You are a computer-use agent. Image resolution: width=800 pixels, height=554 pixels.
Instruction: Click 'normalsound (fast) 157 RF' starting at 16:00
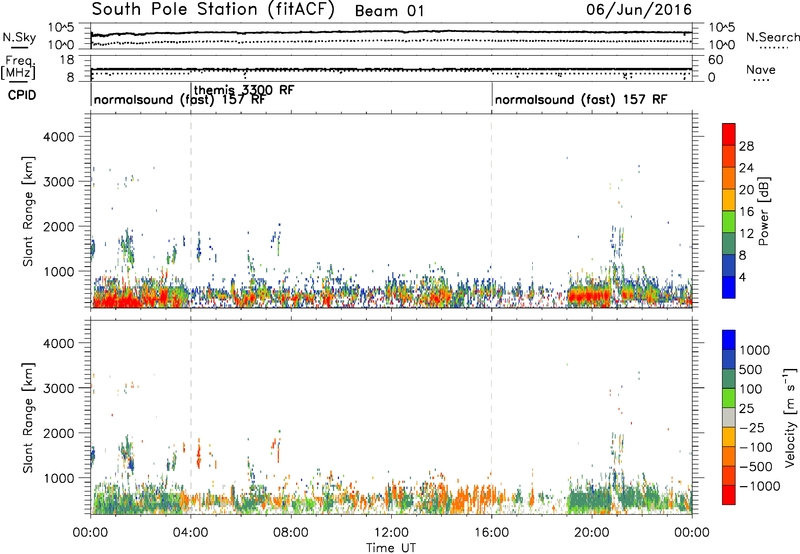tap(581, 99)
